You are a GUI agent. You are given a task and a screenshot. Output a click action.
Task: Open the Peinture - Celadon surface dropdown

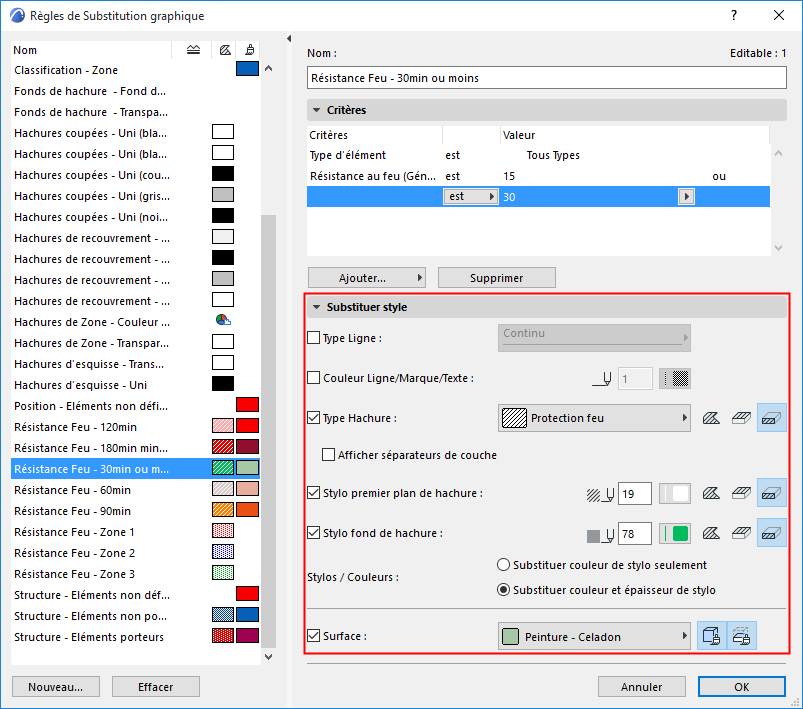pos(594,636)
